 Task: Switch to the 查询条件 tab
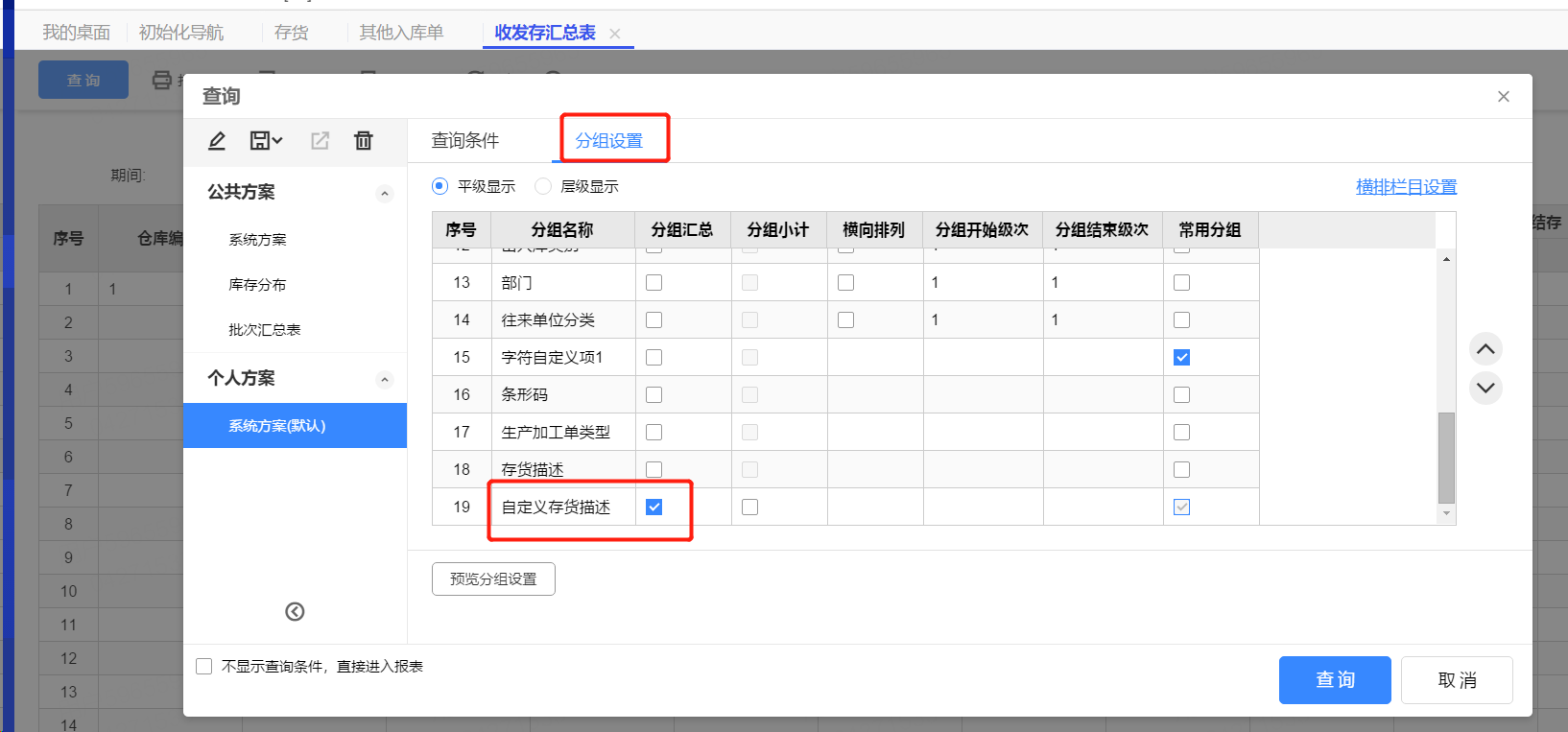click(465, 141)
